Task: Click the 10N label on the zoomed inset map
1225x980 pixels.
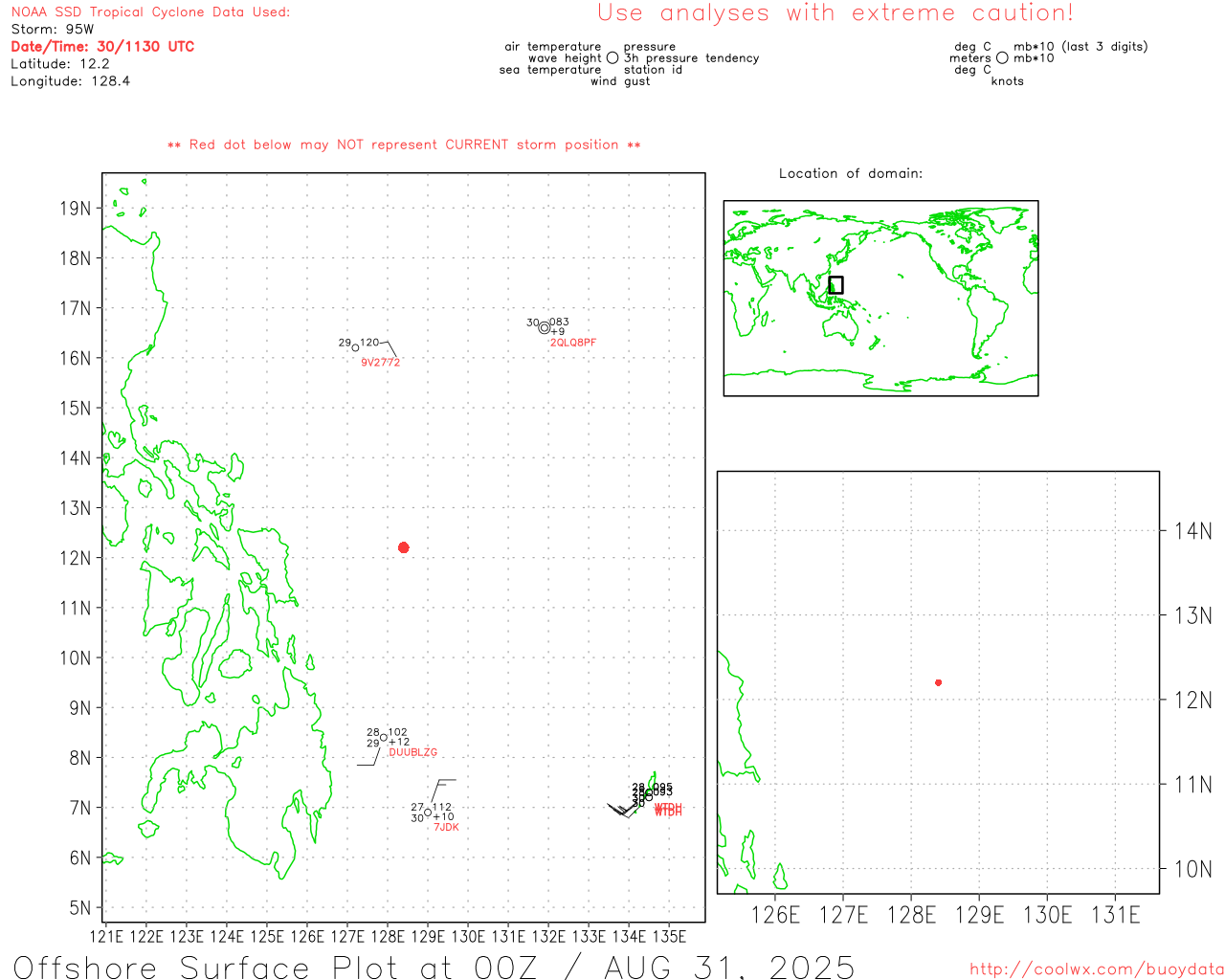Action: pos(1192,869)
